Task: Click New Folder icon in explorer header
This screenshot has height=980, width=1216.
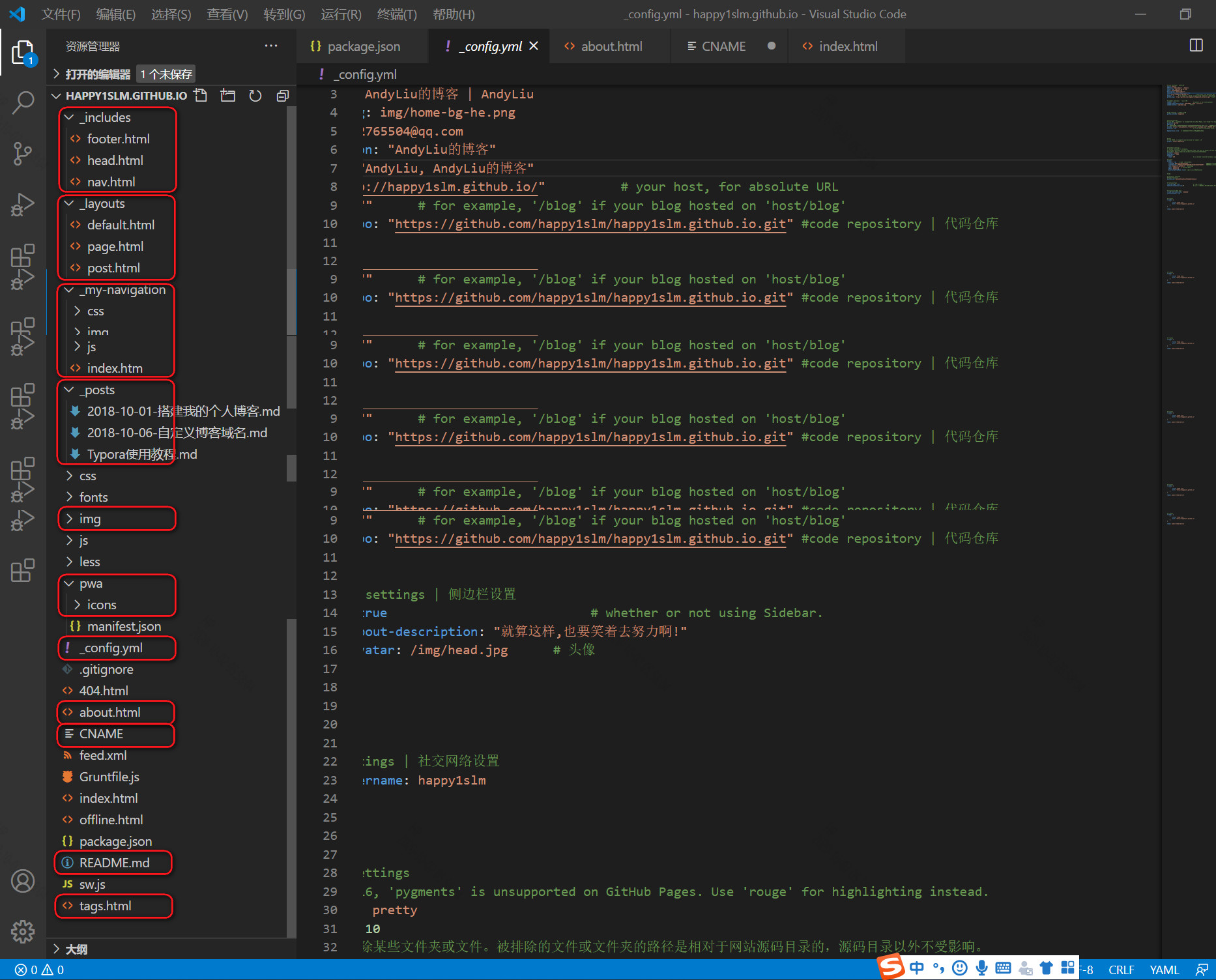Action: (228, 96)
